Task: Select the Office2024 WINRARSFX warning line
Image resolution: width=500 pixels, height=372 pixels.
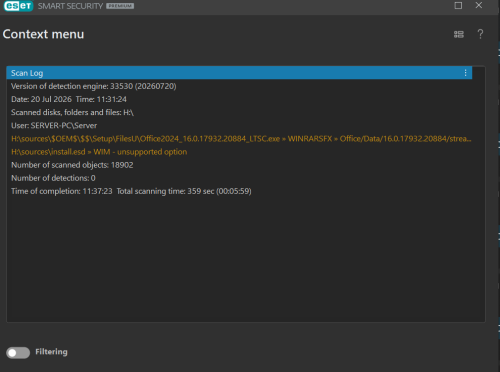Action: pos(239,139)
